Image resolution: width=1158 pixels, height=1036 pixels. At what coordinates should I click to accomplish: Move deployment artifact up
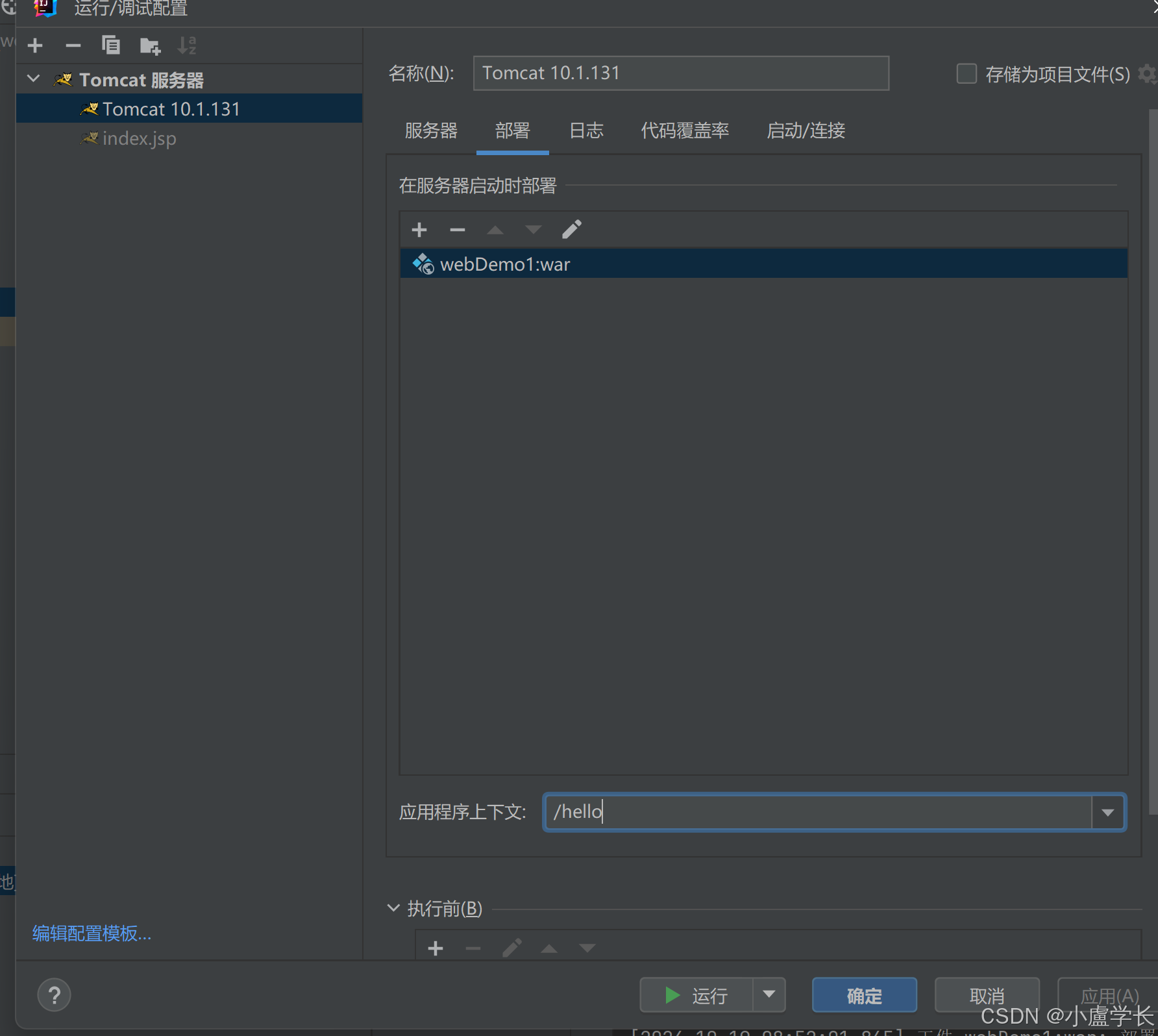tap(495, 230)
